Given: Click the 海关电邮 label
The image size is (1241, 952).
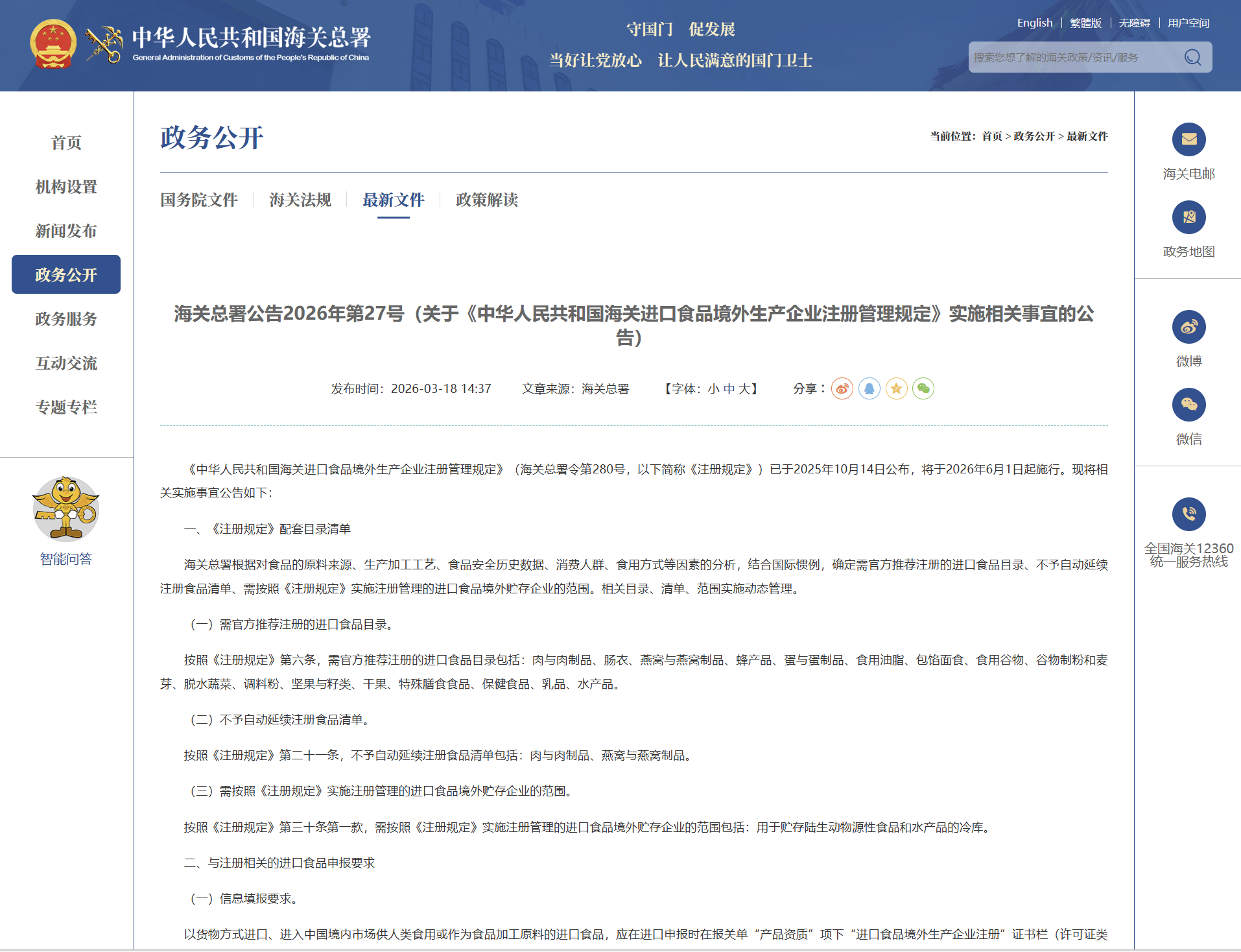Looking at the screenshot, I should coord(1188,174).
